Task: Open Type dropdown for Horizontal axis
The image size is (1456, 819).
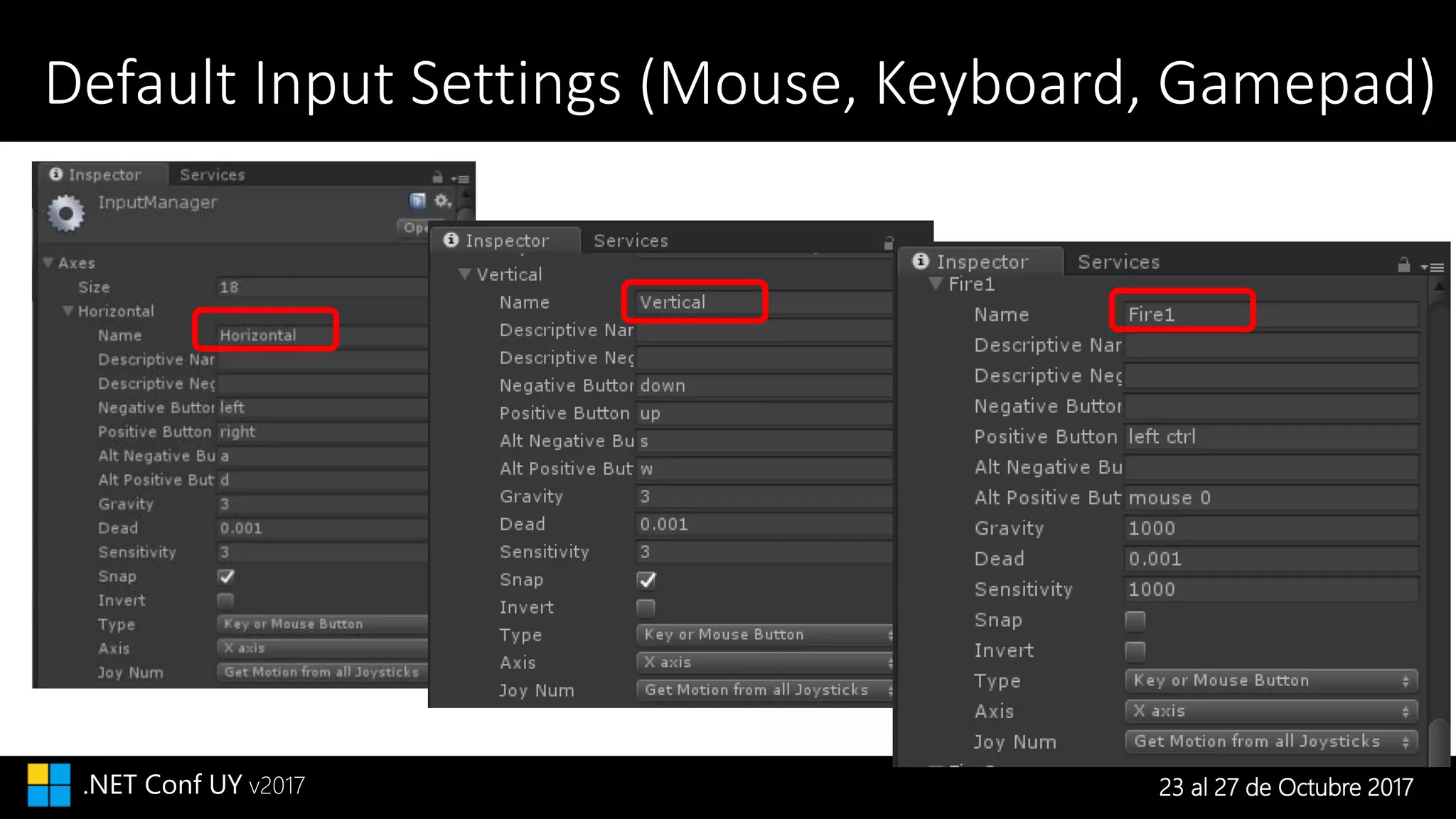Action: (x=322, y=624)
